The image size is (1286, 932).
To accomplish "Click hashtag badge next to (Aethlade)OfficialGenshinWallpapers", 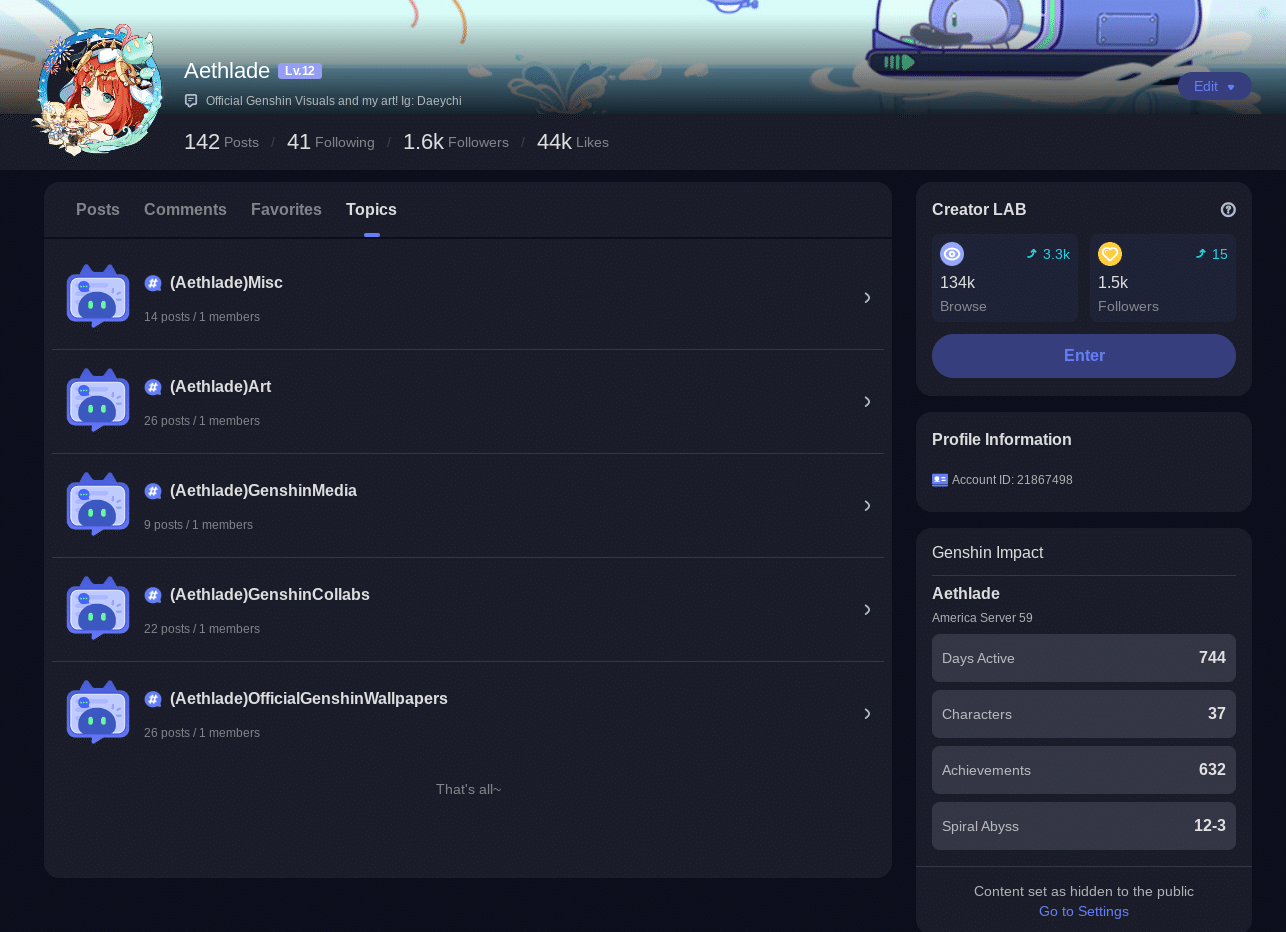I will tap(153, 699).
